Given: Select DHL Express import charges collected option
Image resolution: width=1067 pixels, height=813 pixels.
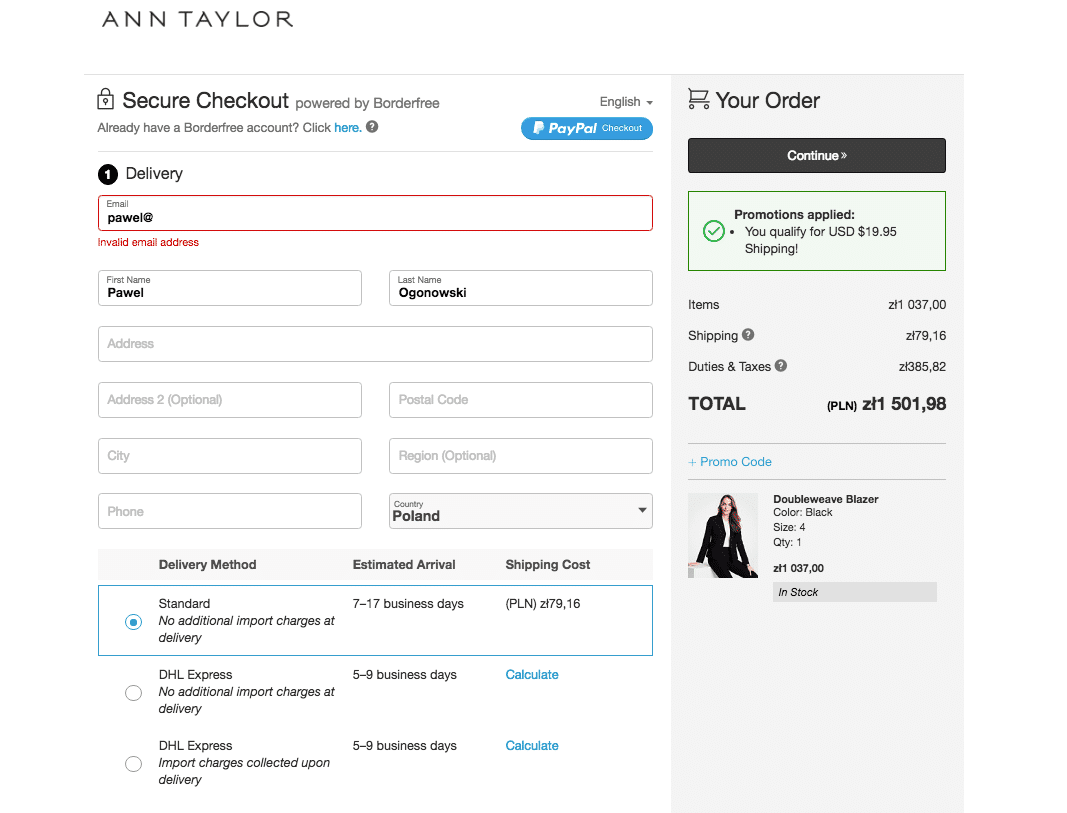Looking at the screenshot, I should (x=133, y=763).
